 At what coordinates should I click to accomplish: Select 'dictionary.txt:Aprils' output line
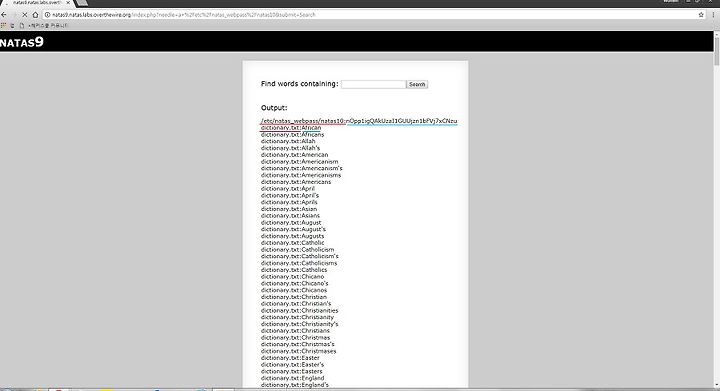click(x=289, y=202)
